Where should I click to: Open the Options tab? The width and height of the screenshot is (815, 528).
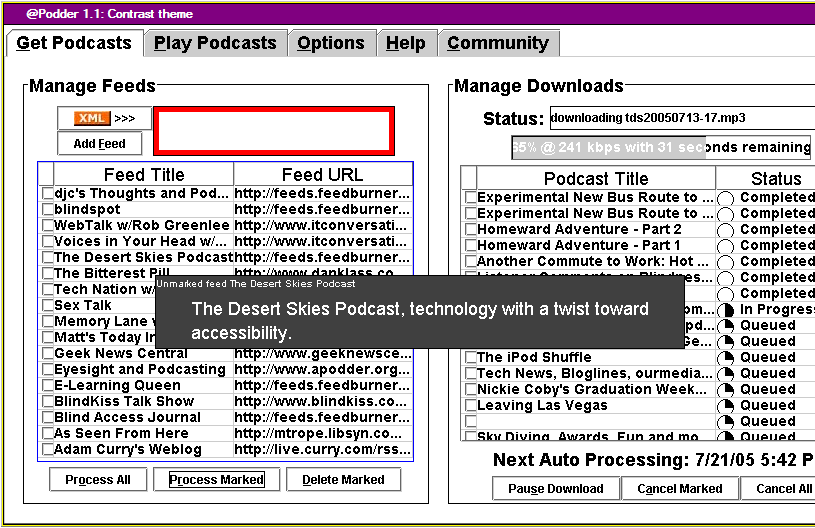pos(331,43)
